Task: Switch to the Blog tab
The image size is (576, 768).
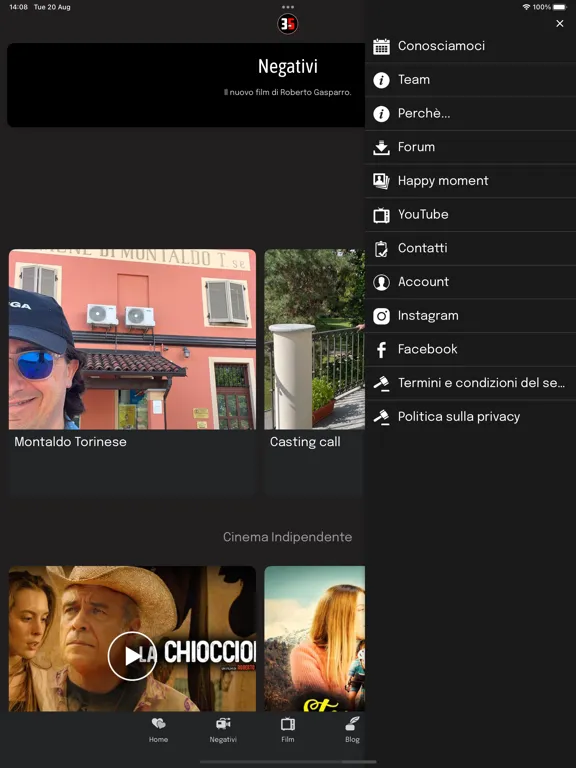Action: click(352, 730)
